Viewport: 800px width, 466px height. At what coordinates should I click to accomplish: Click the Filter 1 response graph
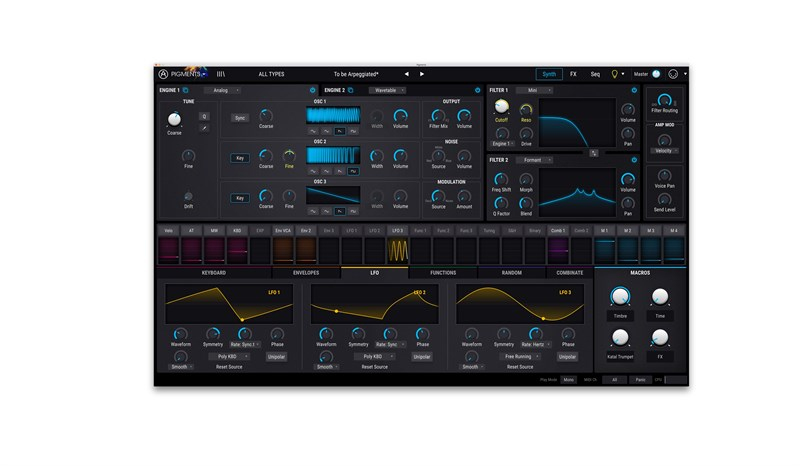click(x=578, y=122)
